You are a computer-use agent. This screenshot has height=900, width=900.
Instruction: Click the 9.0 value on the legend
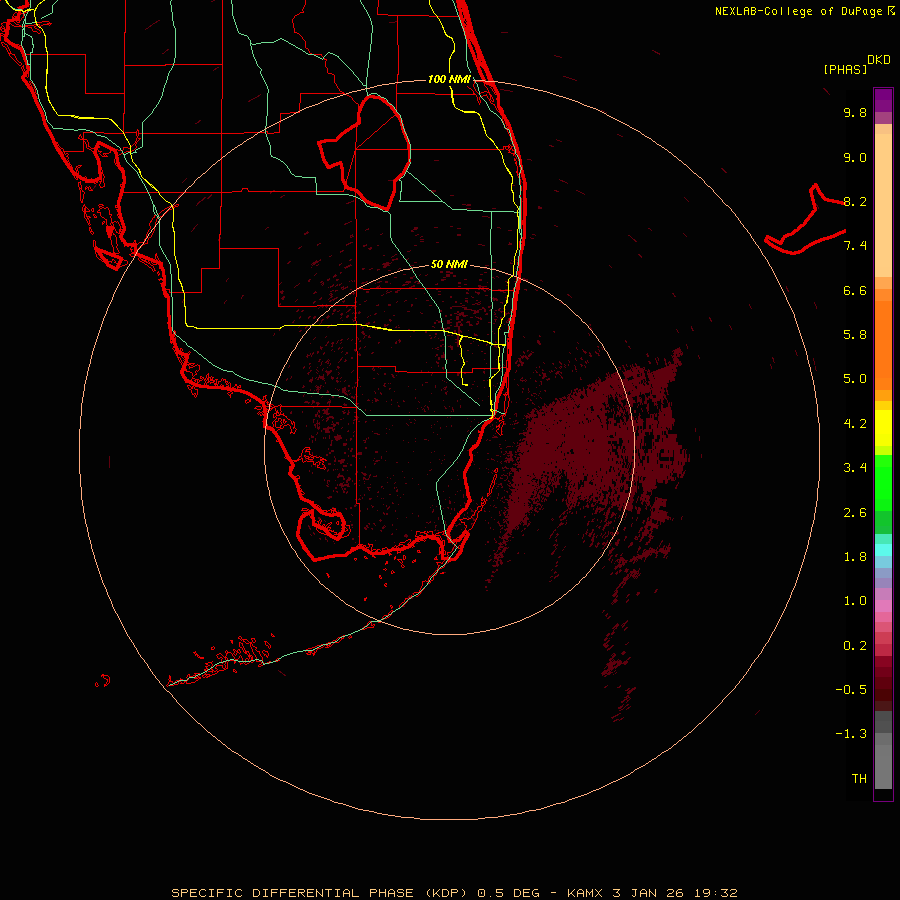855,157
